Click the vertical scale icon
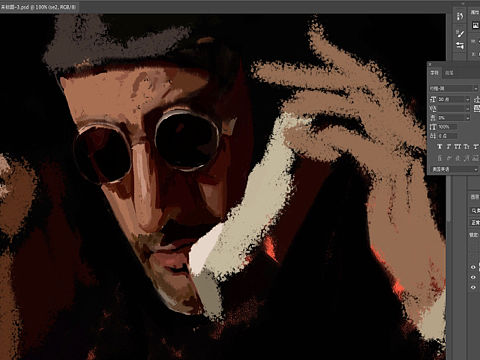This screenshot has width=480, height=360. tap(433, 127)
